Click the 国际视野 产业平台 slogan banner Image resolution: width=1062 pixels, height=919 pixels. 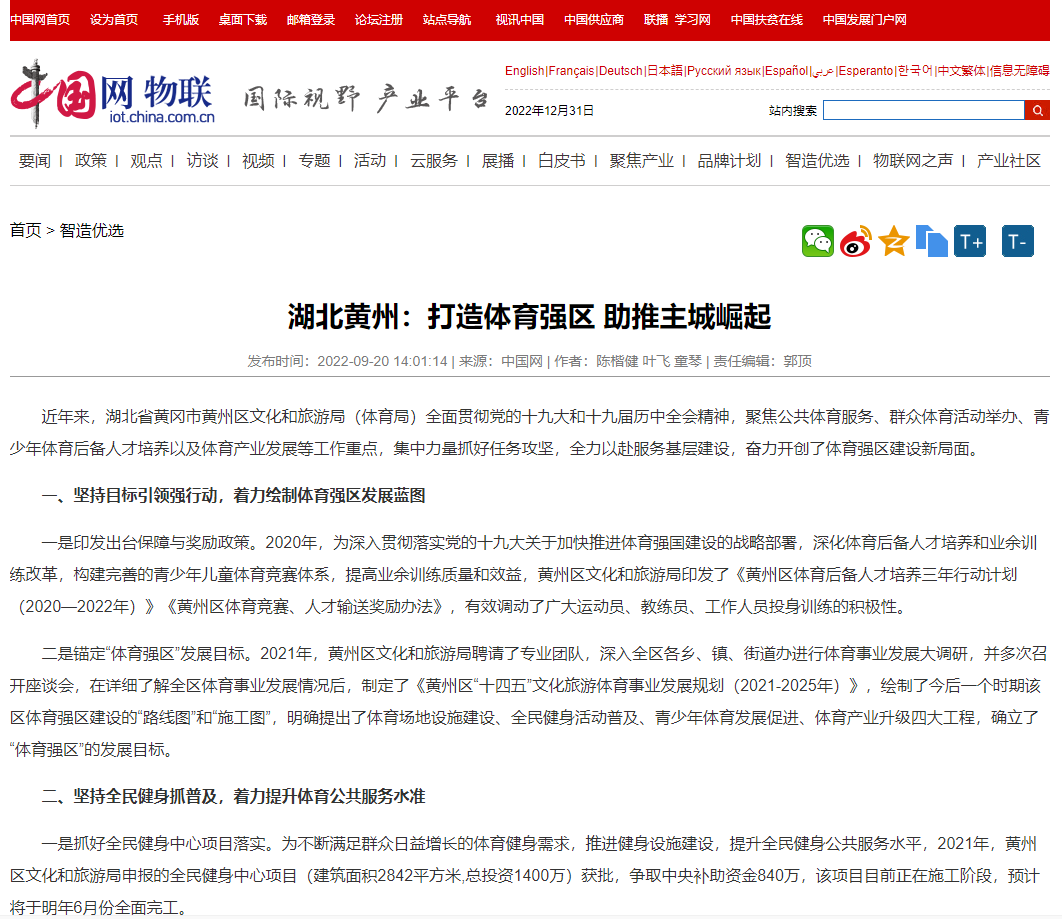(x=366, y=98)
